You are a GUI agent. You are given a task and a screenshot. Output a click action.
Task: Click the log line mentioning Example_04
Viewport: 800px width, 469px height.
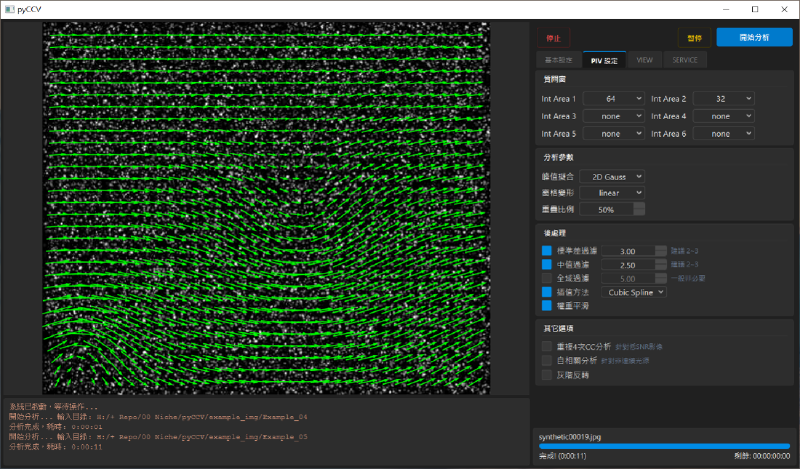coord(158,417)
